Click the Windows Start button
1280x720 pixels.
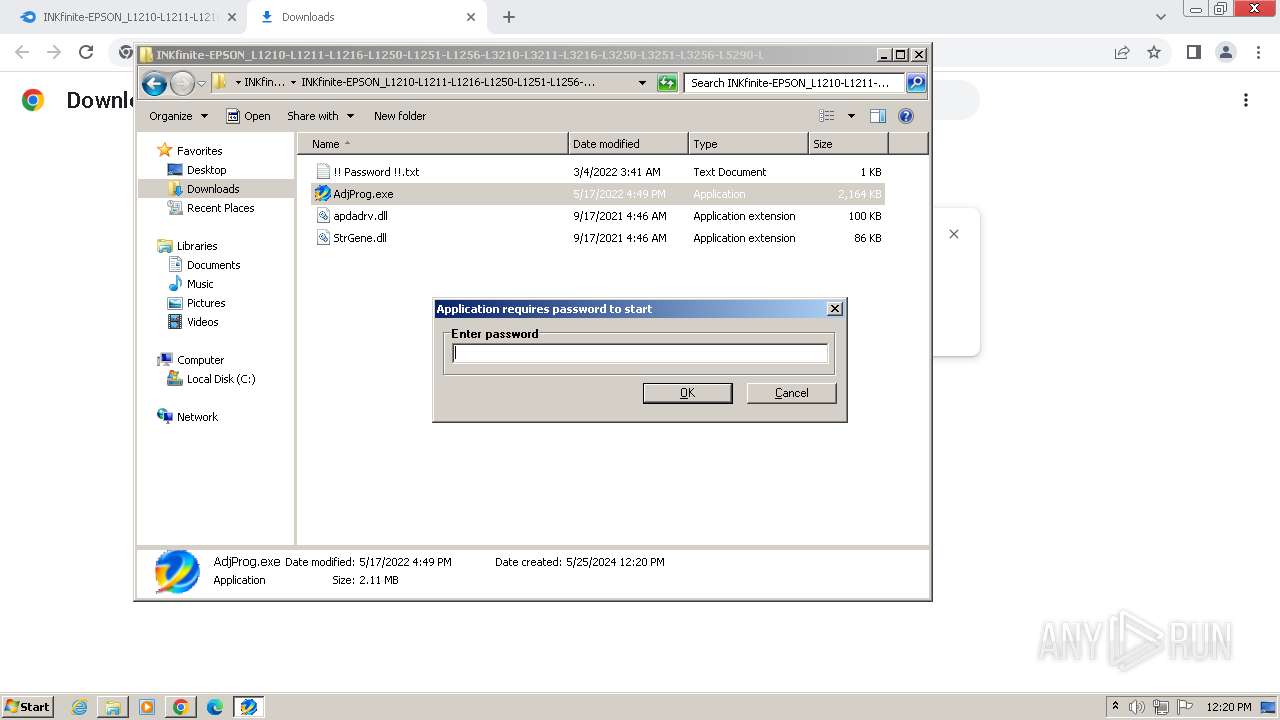pos(28,706)
